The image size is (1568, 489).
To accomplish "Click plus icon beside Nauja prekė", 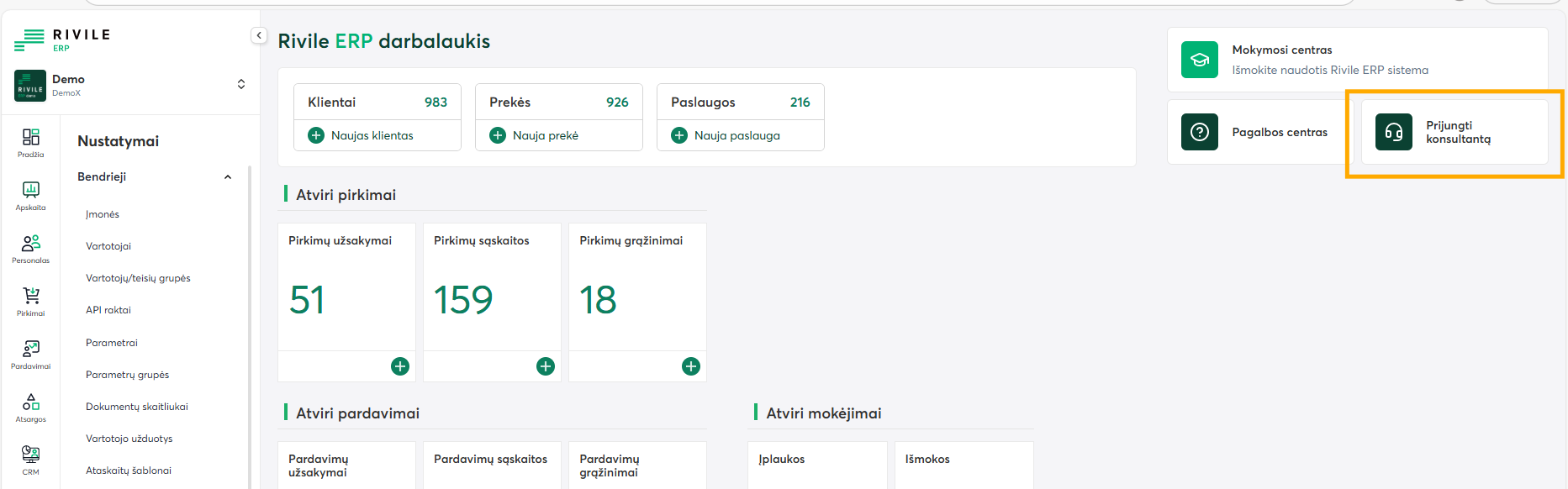I will [498, 135].
